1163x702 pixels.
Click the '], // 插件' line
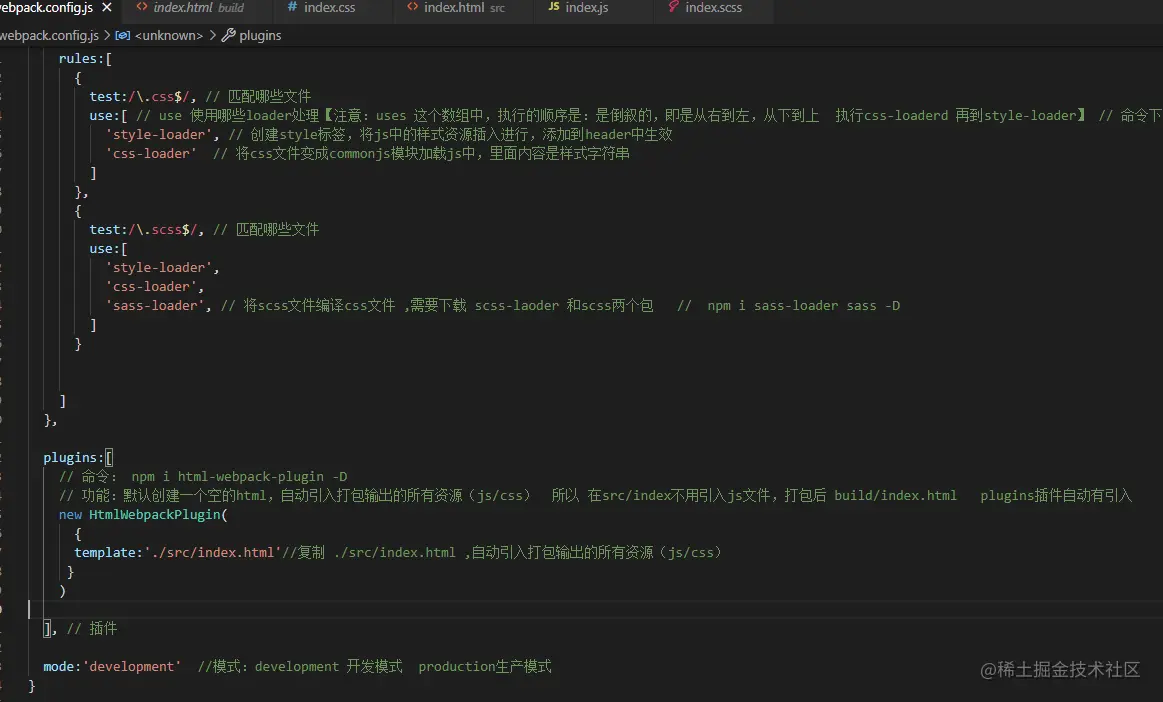[x=80, y=629]
